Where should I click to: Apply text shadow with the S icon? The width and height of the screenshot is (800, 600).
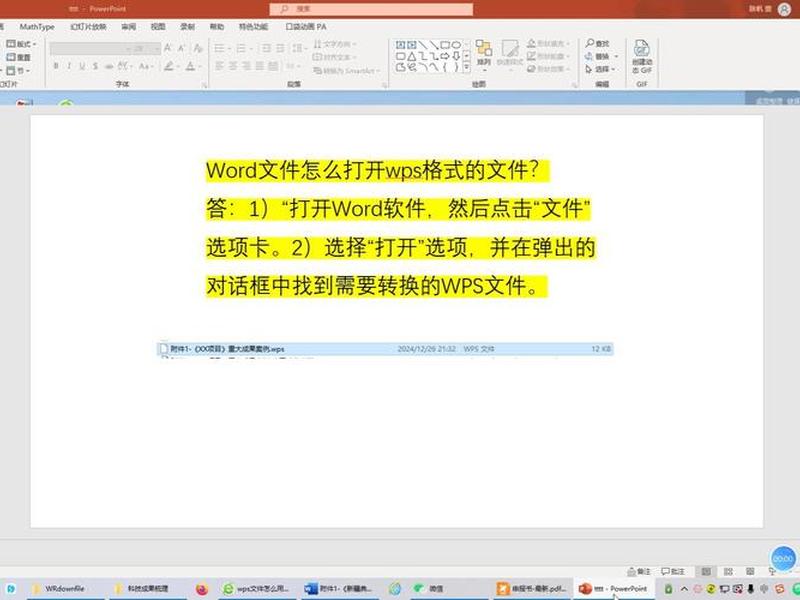tap(95, 66)
